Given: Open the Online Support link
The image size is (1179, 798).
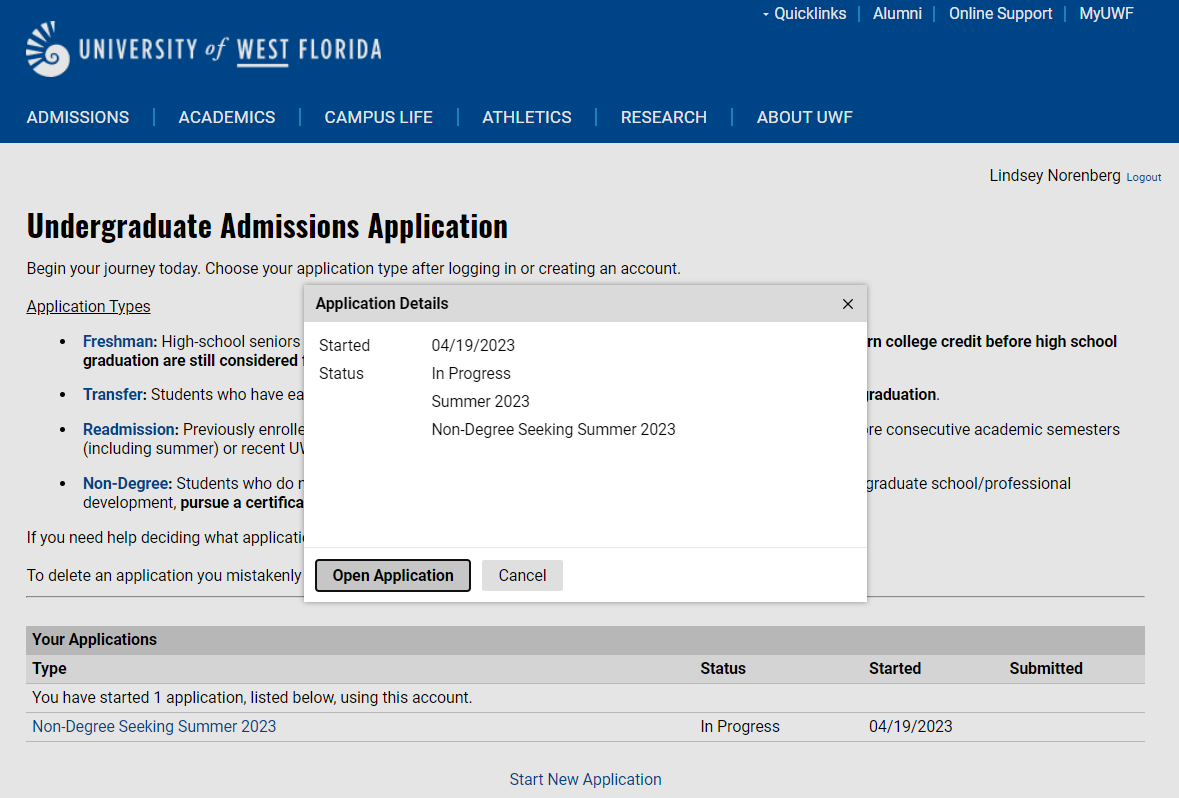Looking at the screenshot, I should [x=1000, y=14].
